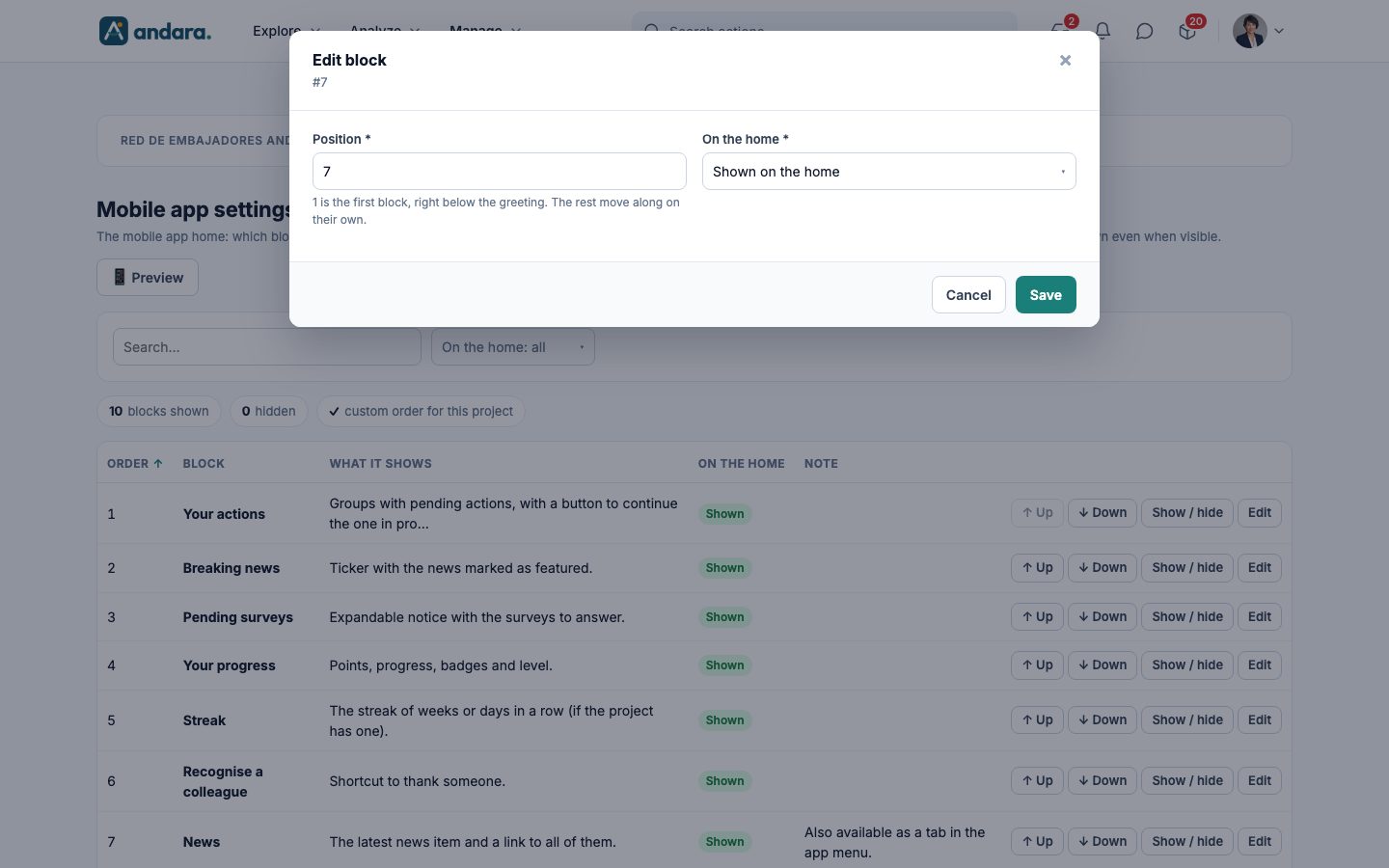1389x868 pixels.
Task: Sort by the ORDER column header
Action: (x=135, y=464)
